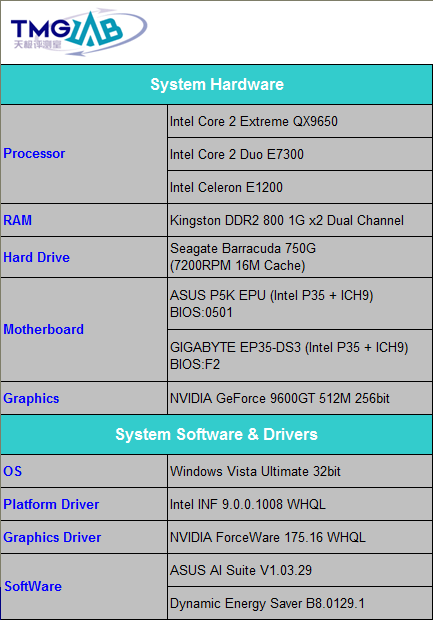Select Intel Core 2 Extreme QX9650 cell
433x620 pixels.
click(300, 121)
